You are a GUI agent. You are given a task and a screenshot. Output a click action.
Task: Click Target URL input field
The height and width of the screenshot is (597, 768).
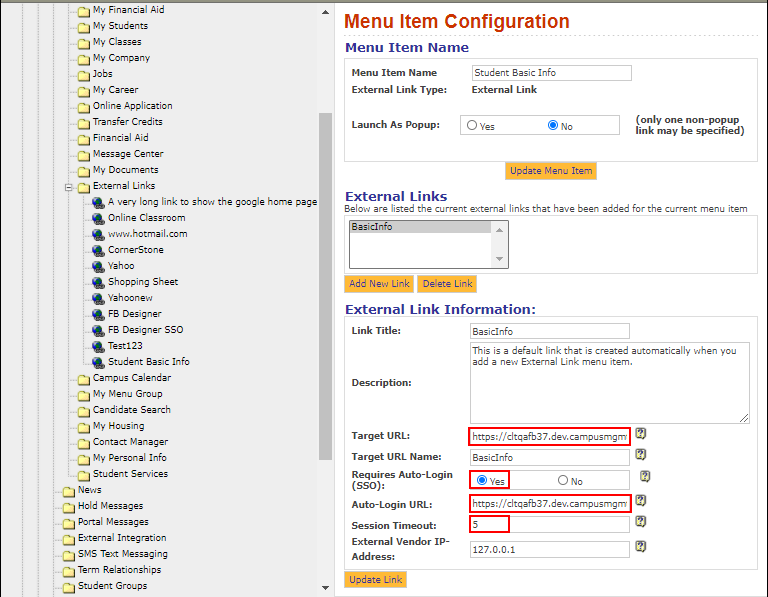550,436
